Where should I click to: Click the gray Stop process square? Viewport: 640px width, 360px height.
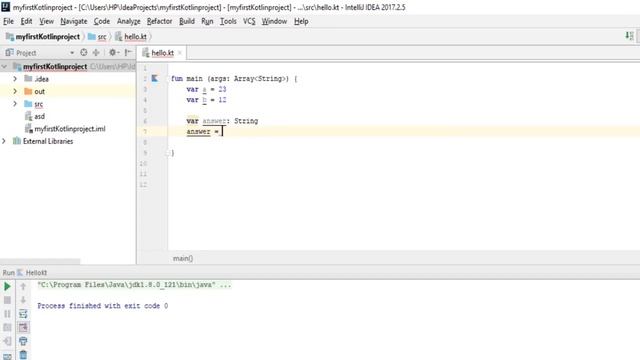click(x=7, y=300)
